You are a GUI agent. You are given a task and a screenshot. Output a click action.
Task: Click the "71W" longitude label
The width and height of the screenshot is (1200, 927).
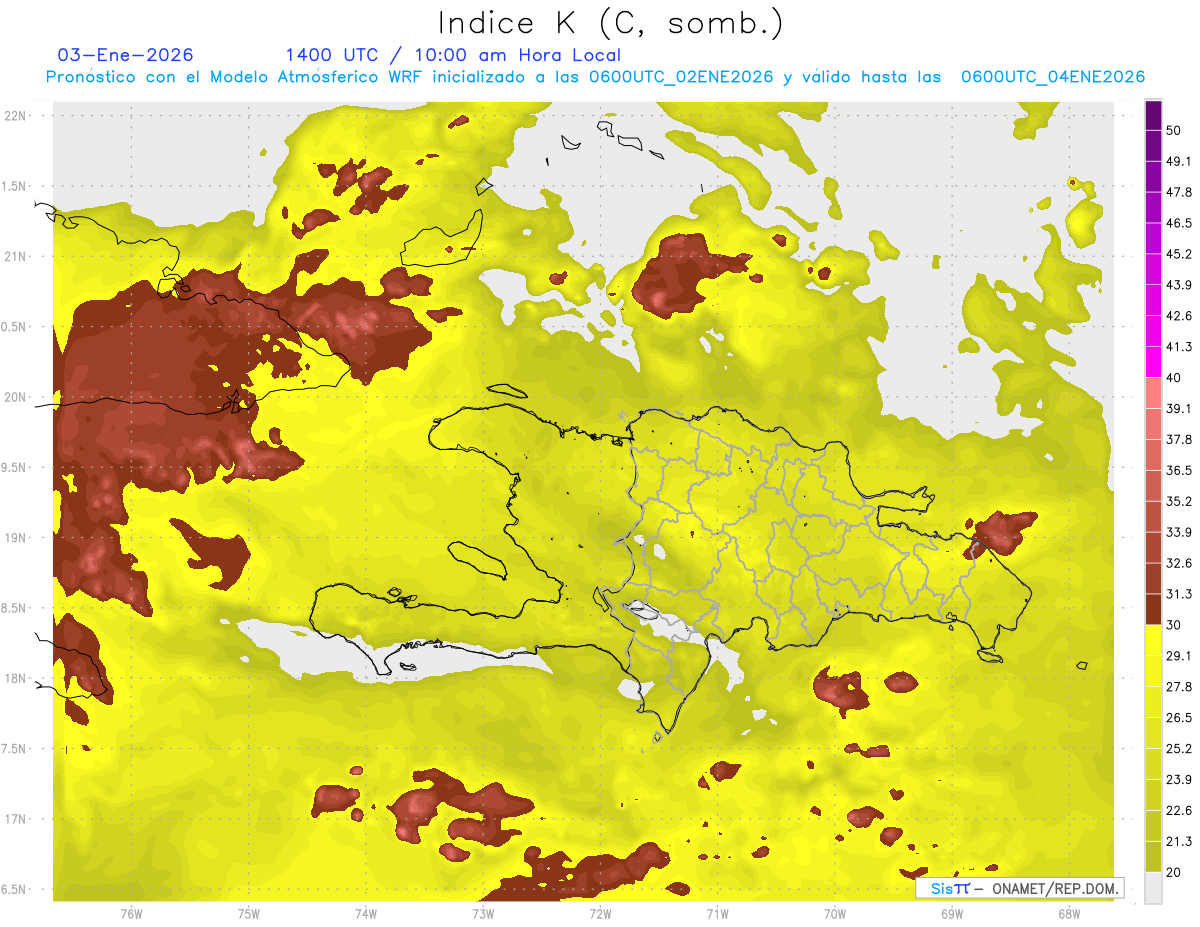click(x=717, y=914)
